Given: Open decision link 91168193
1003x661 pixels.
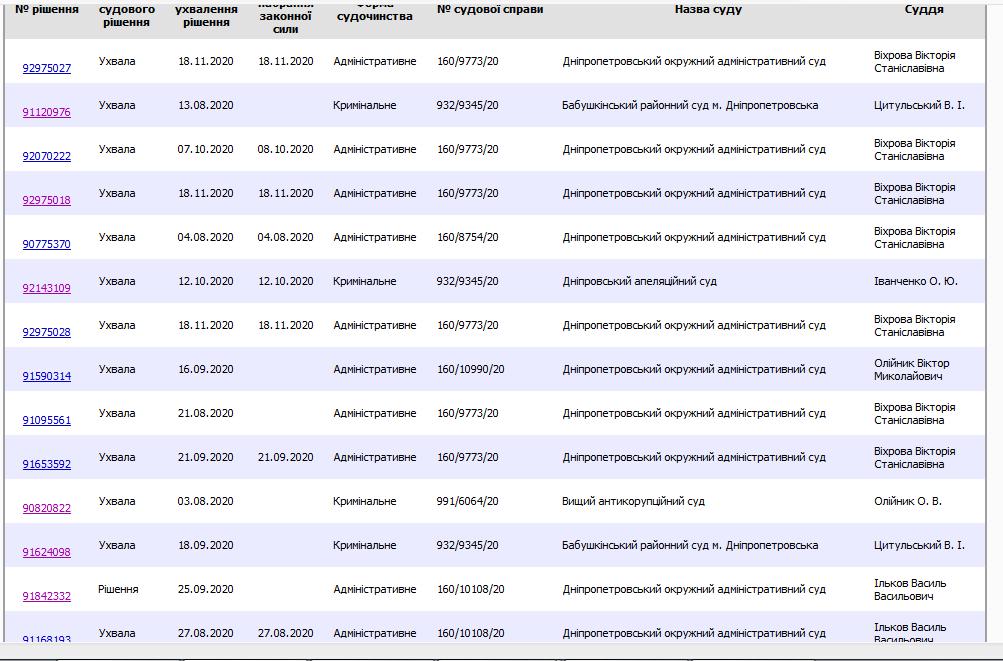Looking at the screenshot, I should pyautogui.click(x=47, y=638).
